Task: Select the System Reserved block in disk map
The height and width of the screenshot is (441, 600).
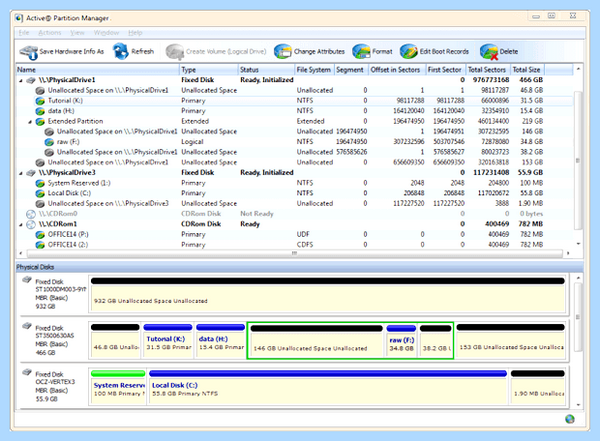Action: (x=118, y=387)
